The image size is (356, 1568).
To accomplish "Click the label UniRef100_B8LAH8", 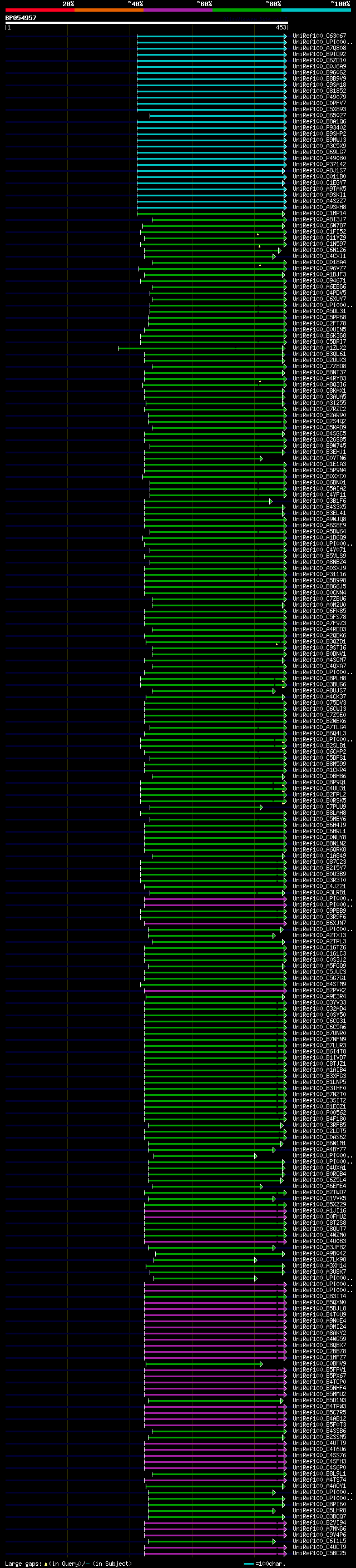I will coord(319,813).
